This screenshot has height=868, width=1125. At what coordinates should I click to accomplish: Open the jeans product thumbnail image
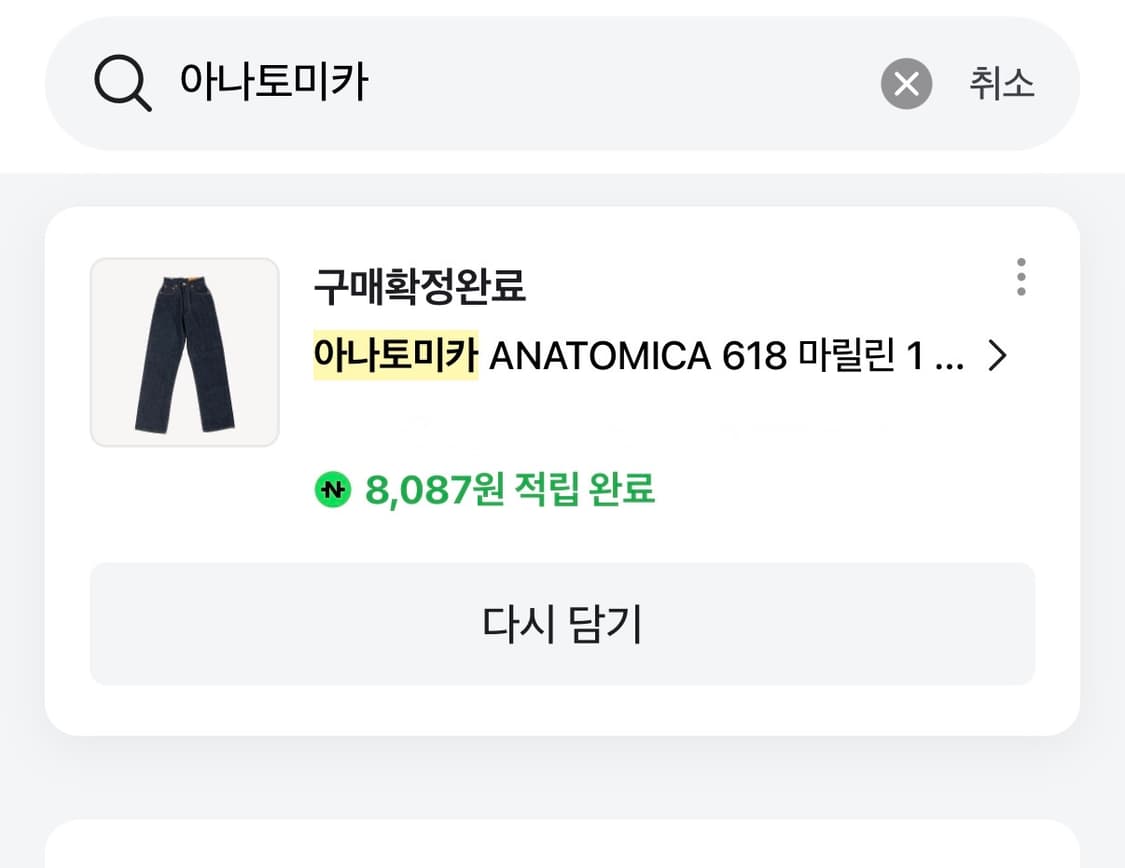click(x=184, y=352)
